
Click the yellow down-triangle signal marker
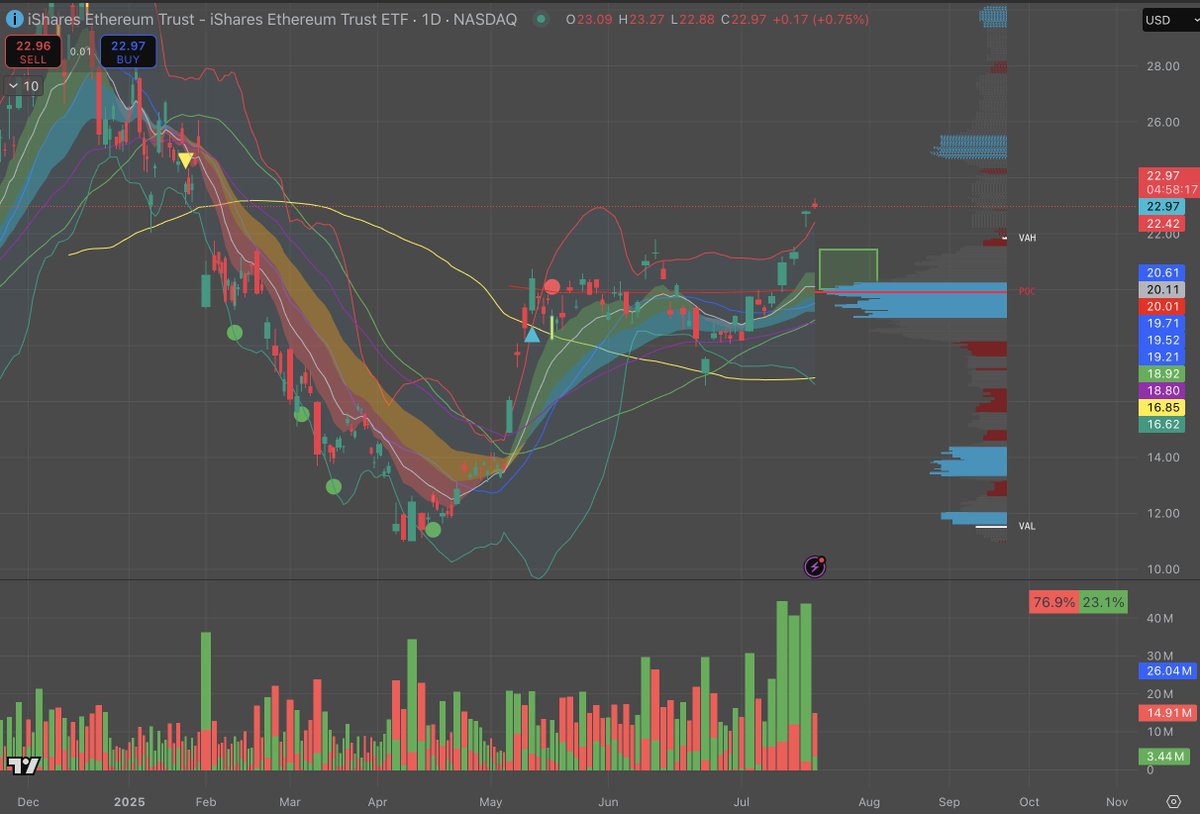pyautogui.click(x=186, y=160)
